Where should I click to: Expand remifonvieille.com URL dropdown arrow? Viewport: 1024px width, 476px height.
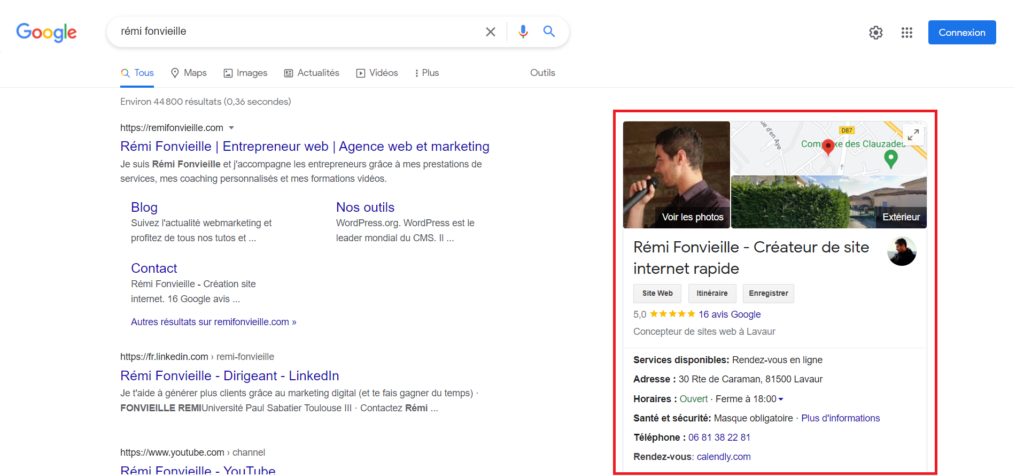tap(231, 128)
